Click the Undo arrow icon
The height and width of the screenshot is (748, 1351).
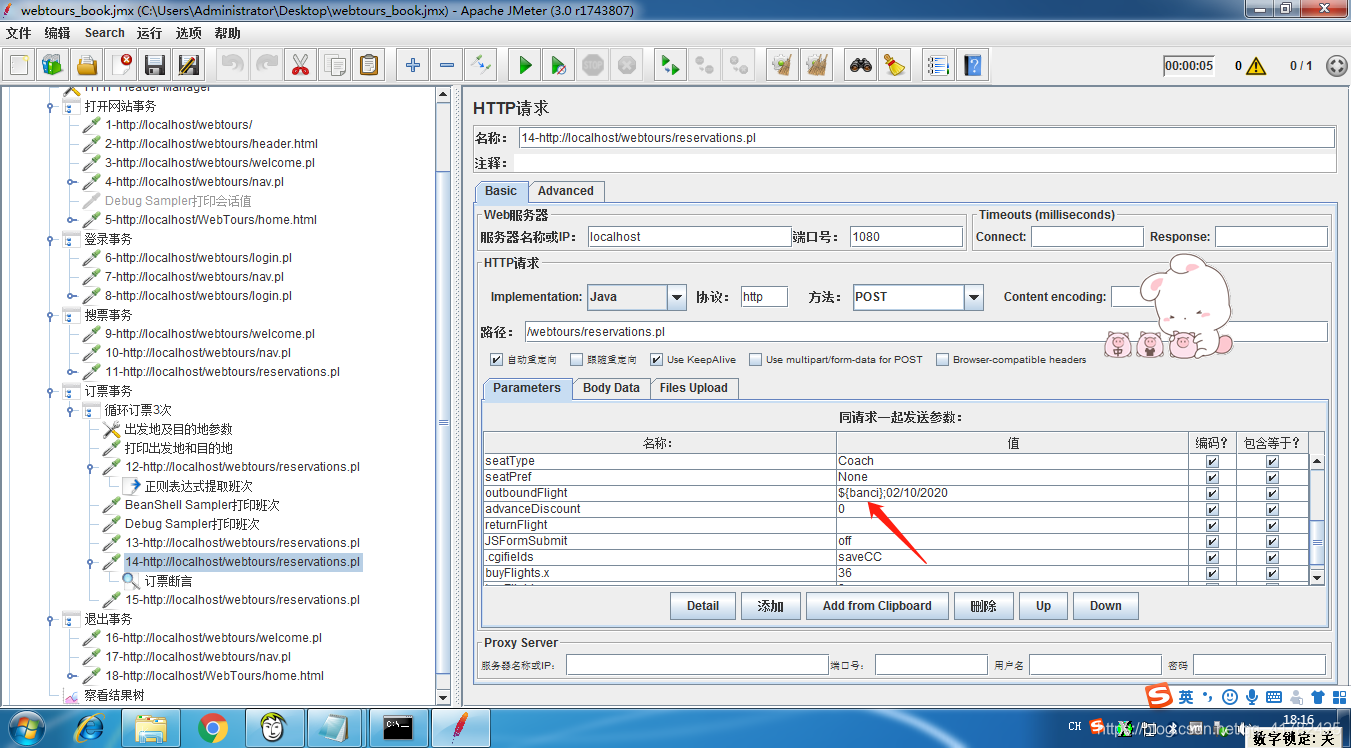232,66
